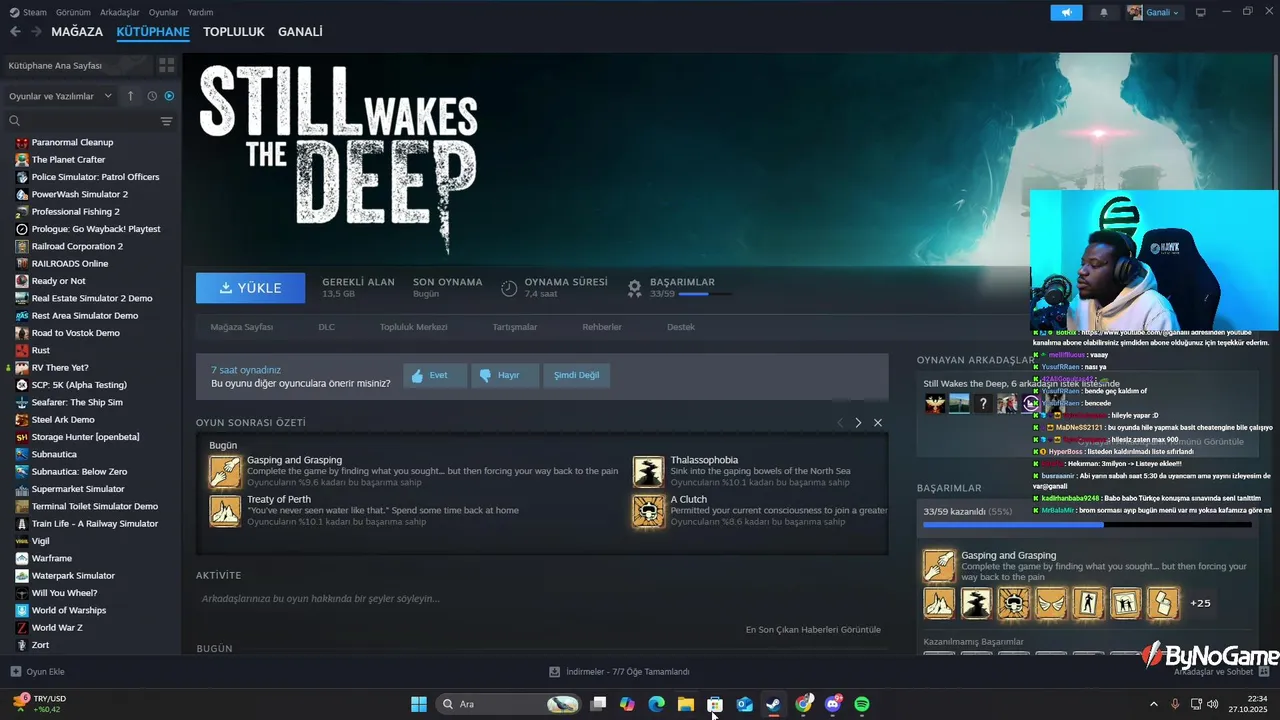Screen dimensions: 1280x720
Task: Open the Oyunlar menu
Action: pyautogui.click(x=164, y=12)
